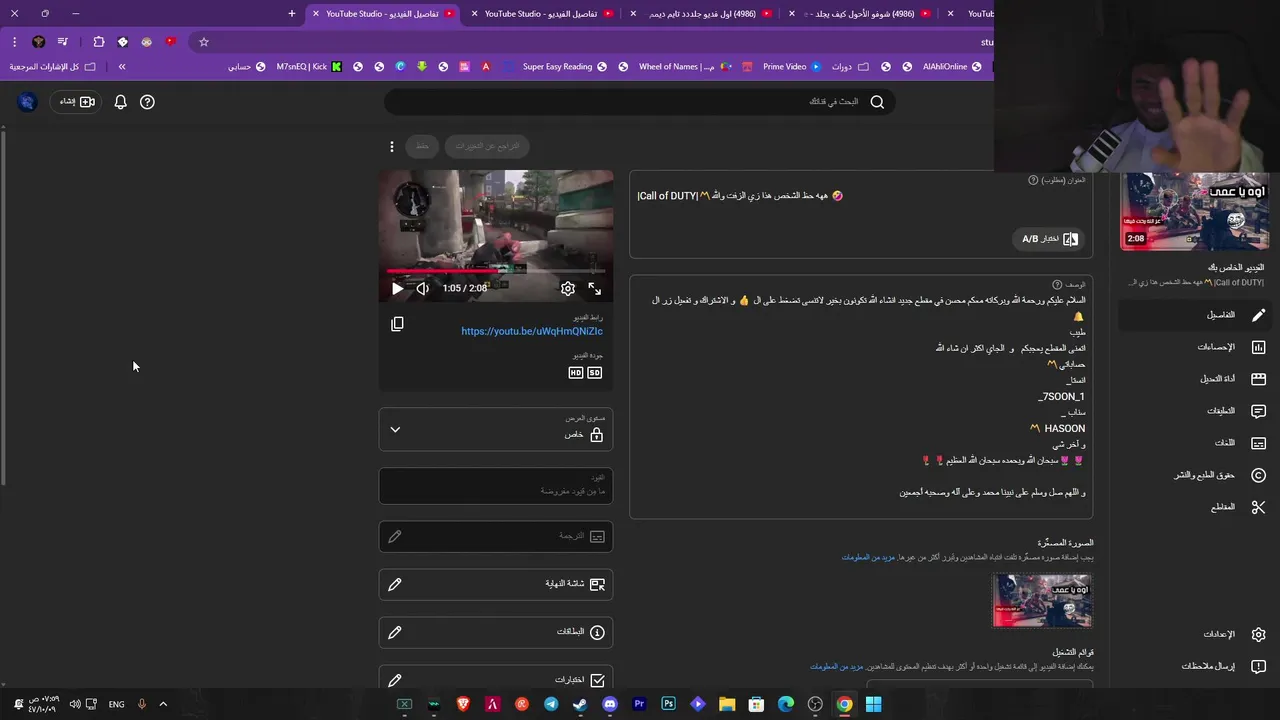Viewport: 1280px width, 720px height.
Task: Click the restrictions (القيود) field
Action: [496, 485]
